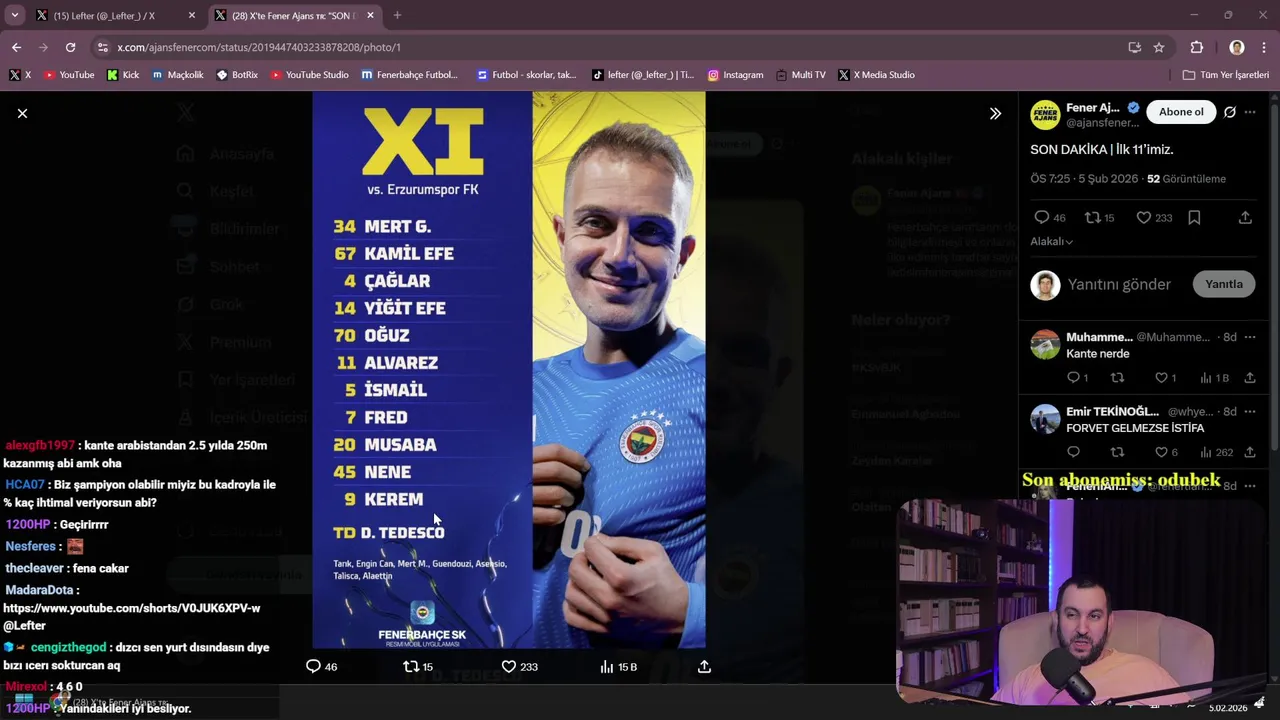Open more options on Muhamme...'s comment
1280x720 pixels.
point(1250,338)
